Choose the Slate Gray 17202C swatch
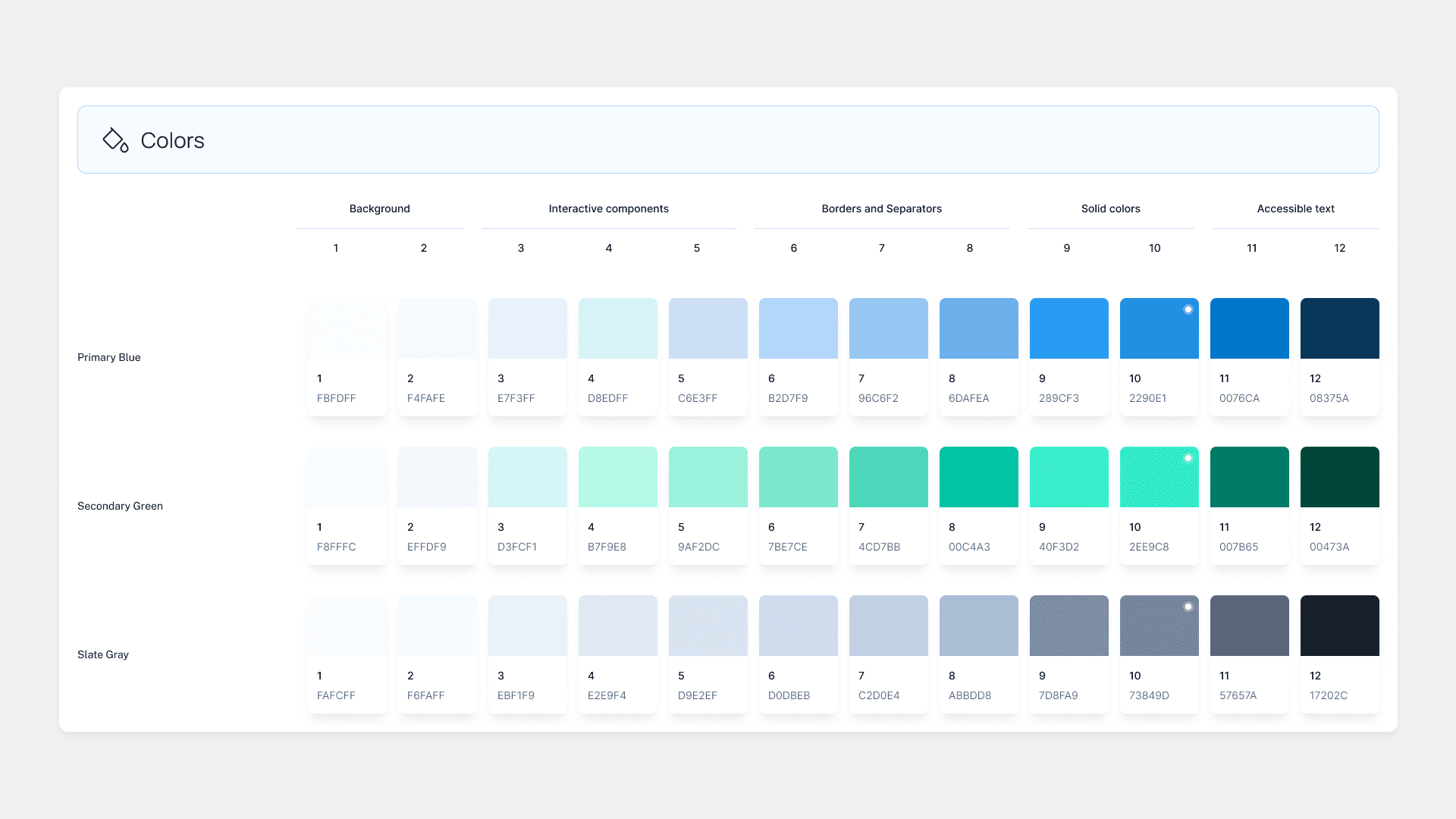Viewport: 1456px width, 819px height. point(1339,626)
